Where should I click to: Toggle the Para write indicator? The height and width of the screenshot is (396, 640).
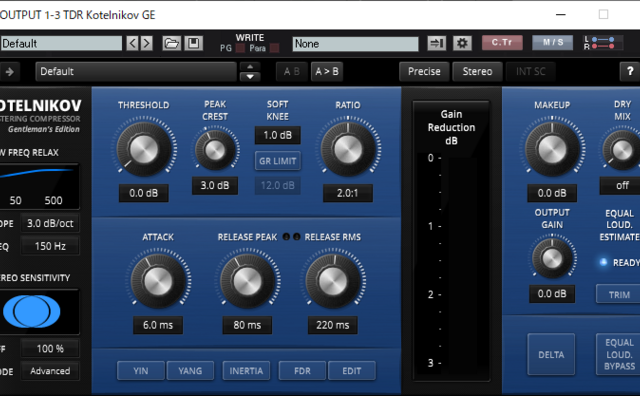click(x=275, y=49)
